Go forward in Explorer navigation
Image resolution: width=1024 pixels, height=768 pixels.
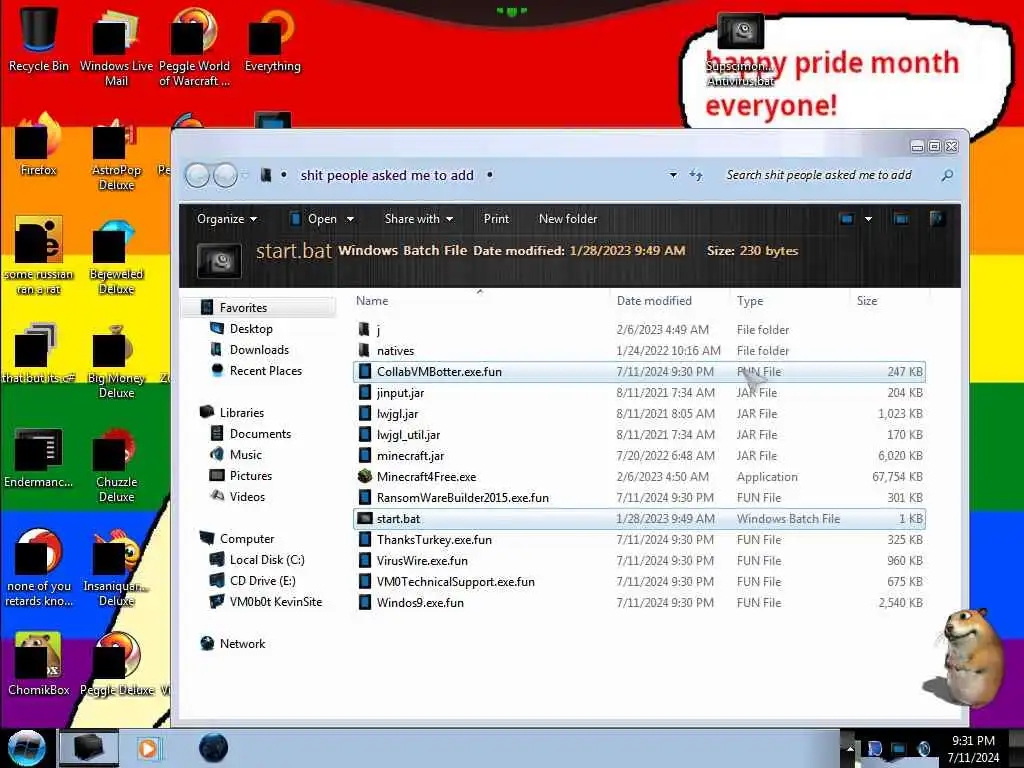tap(225, 175)
